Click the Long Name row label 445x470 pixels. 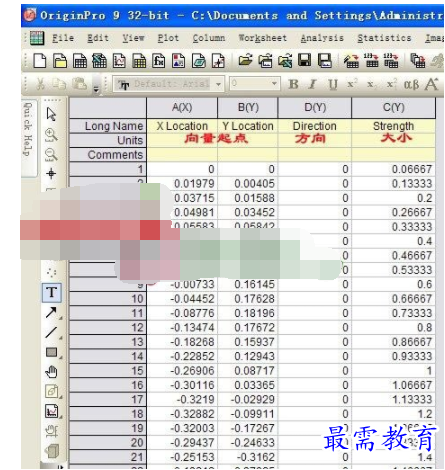[108, 126]
